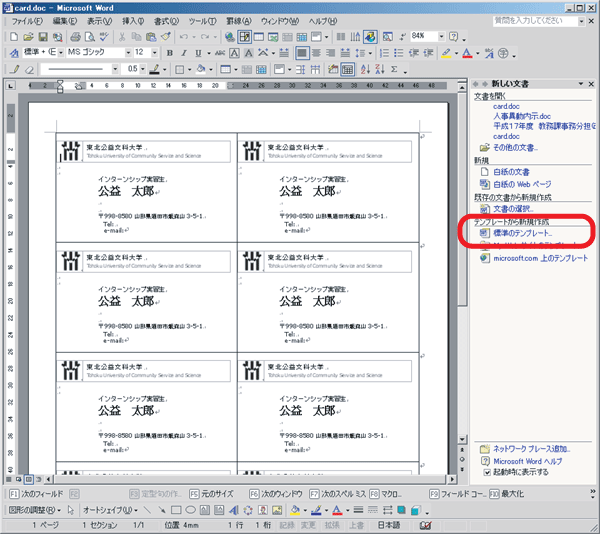Open 人事異動内示.doc from recent documents
The width and height of the screenshot is (600, 534).
[522, 116]
